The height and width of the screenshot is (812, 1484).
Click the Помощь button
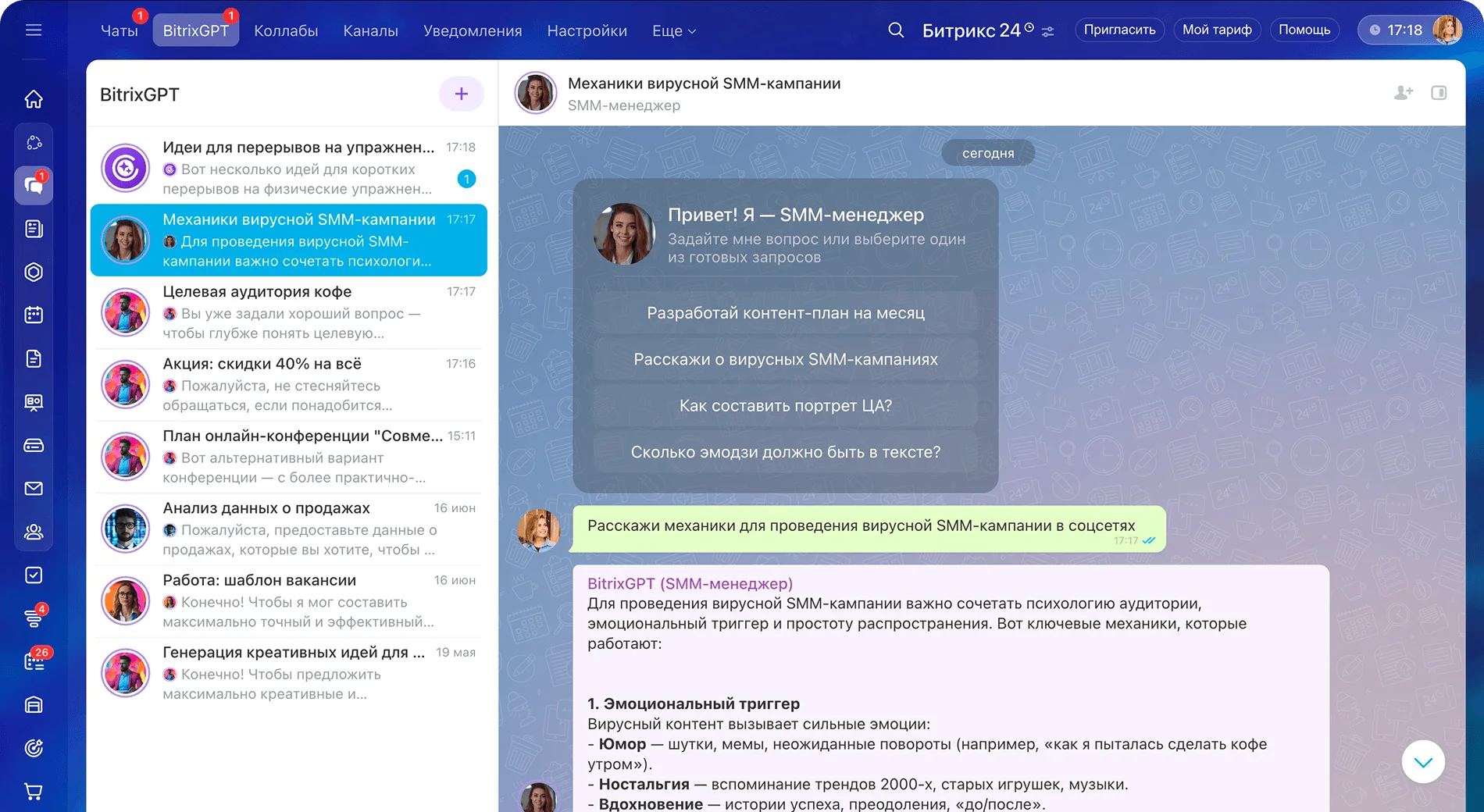(x=1304, y=30)
